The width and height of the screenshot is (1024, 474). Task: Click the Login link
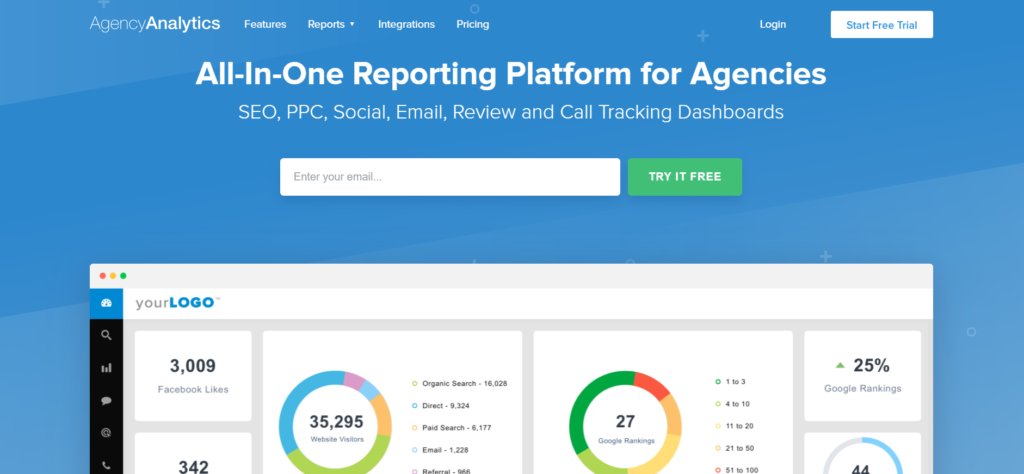click(773, 24)
